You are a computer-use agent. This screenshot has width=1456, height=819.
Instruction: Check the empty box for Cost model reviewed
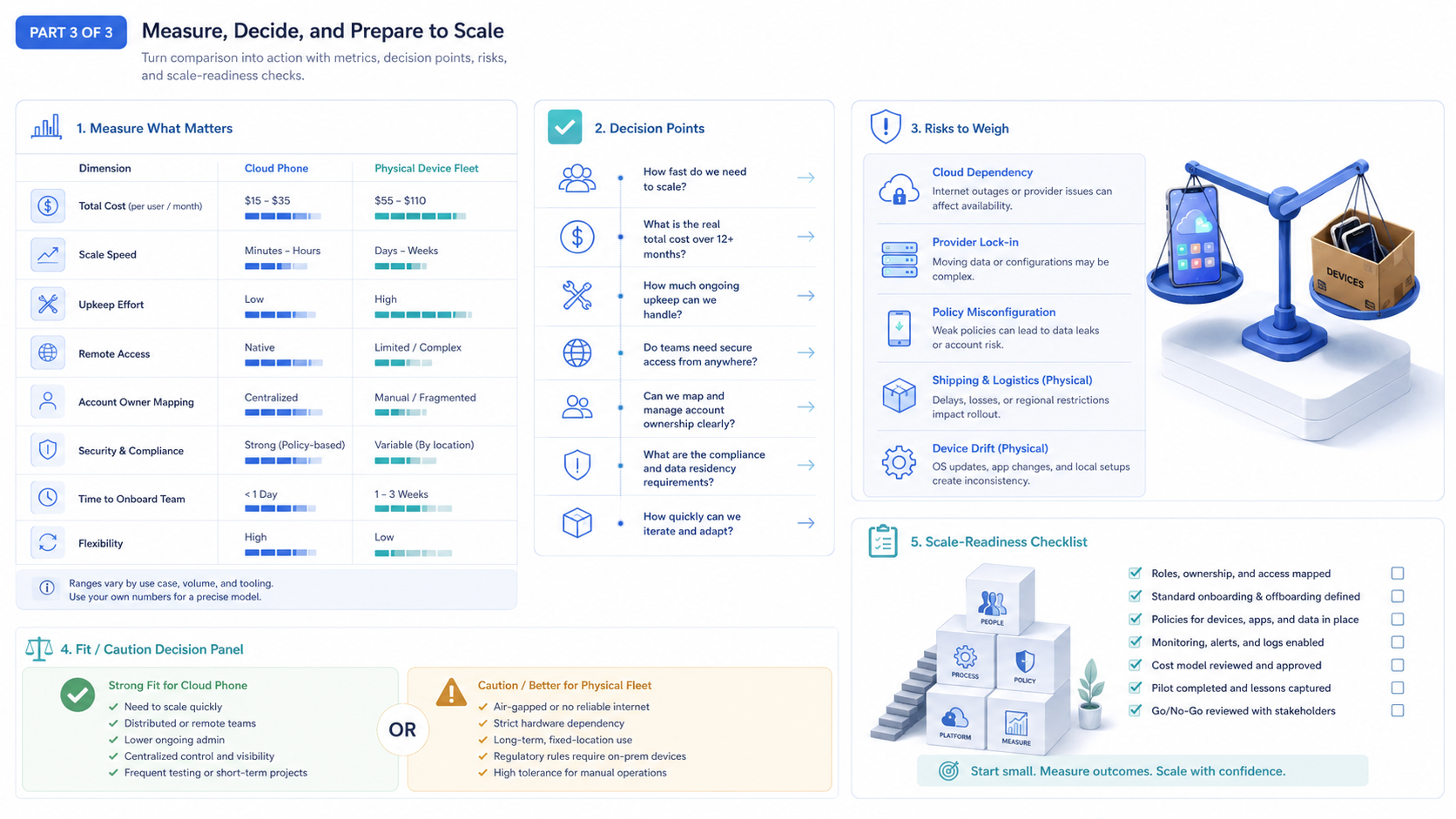click(x=1398, y=665)
